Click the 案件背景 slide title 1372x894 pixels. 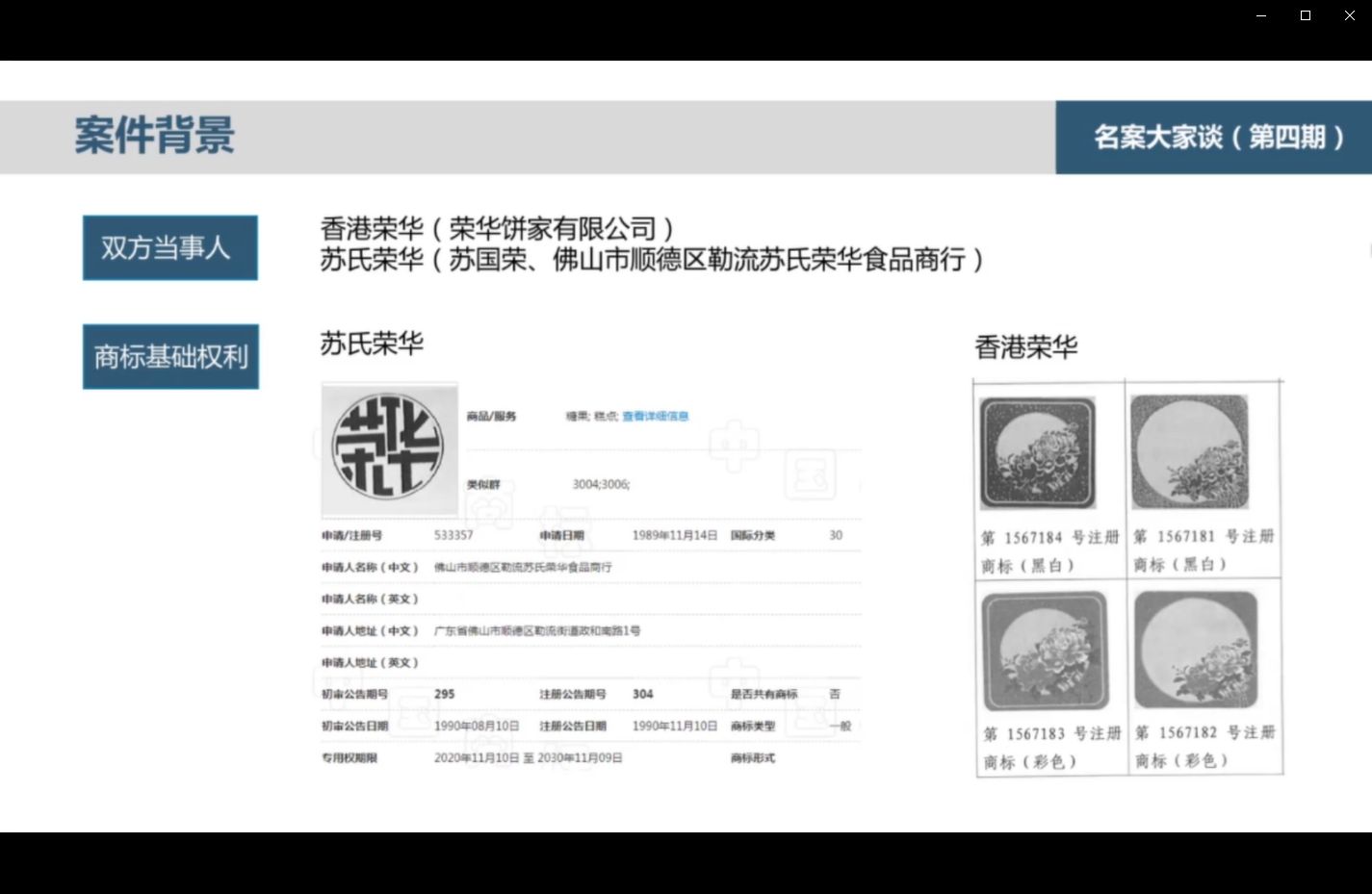coord(155,136)
